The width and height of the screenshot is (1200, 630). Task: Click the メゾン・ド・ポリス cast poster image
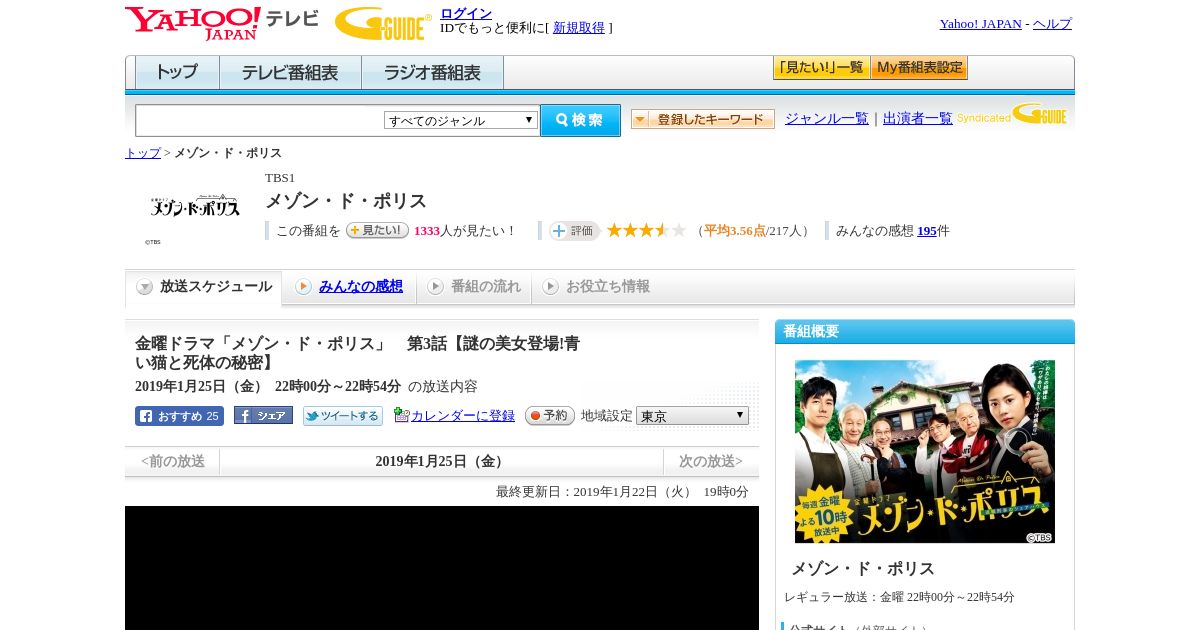925,452
